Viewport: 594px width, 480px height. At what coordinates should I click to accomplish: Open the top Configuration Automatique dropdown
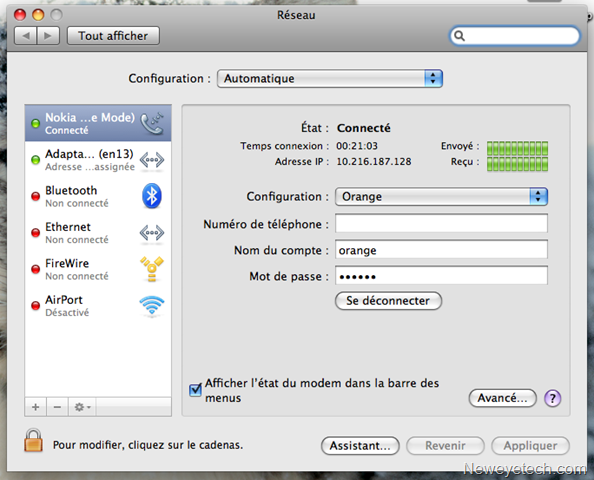click(330, 78)
